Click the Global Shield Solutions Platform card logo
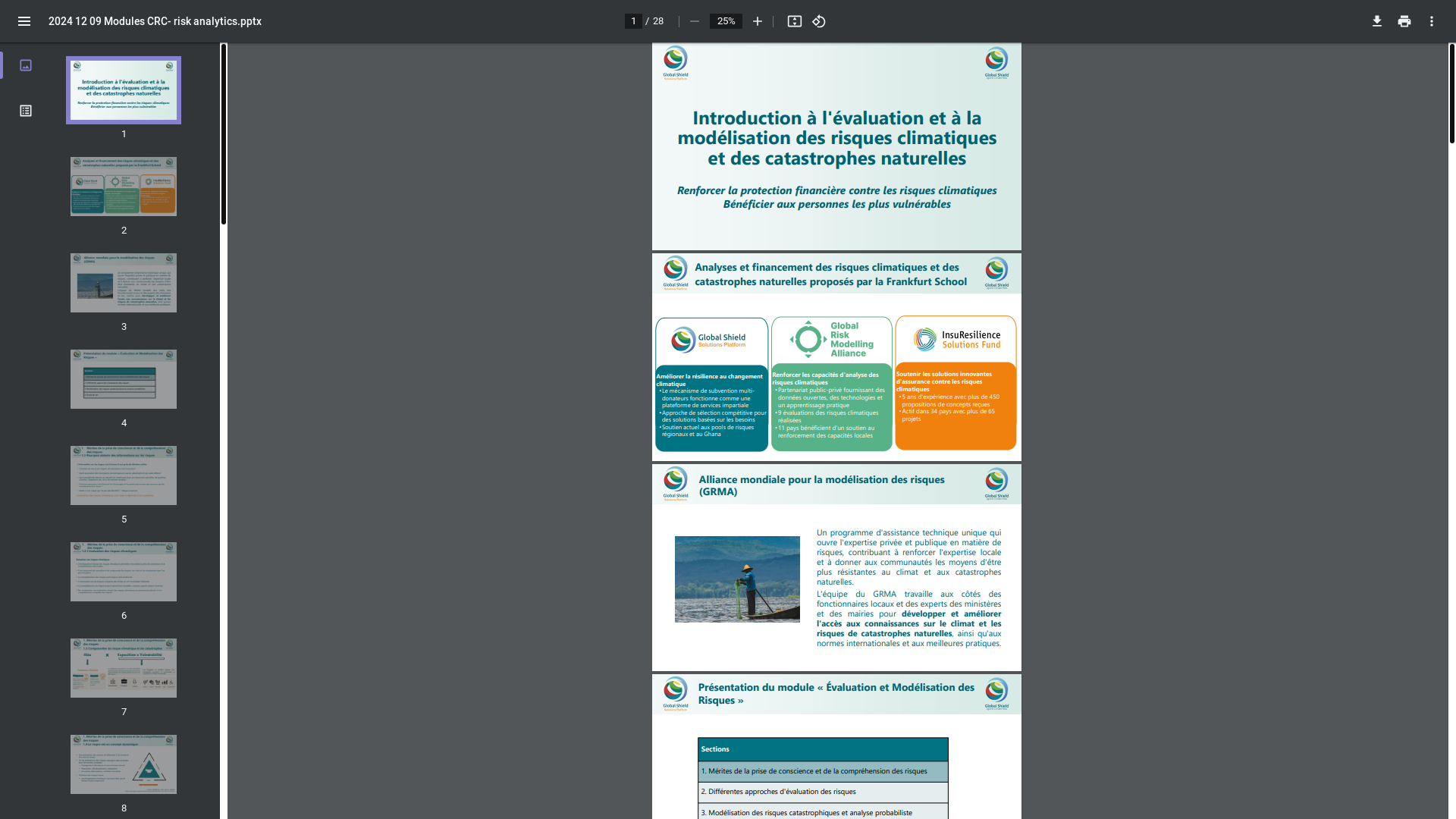Image resolution: width=1456 pixels, height=819 pixels. [709, 340]
